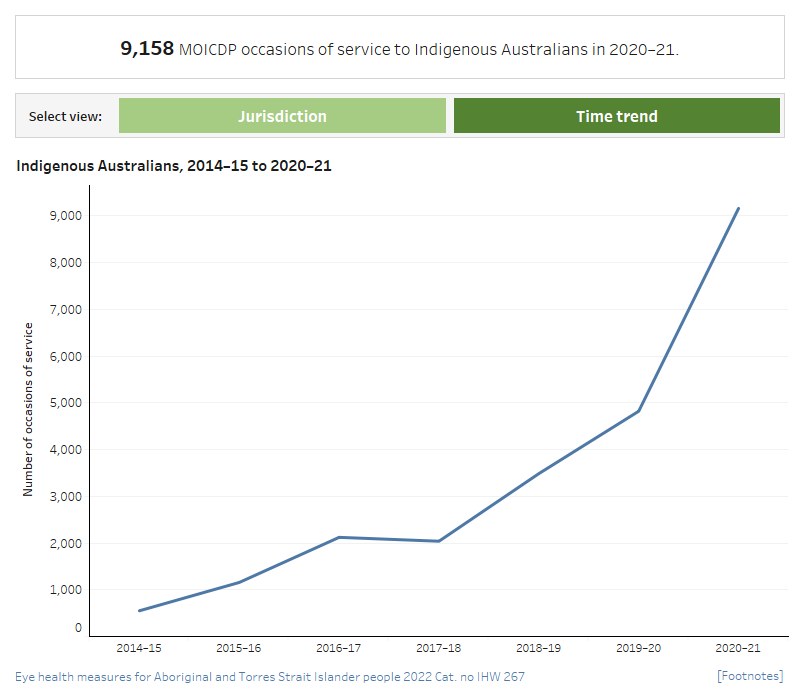Select the 'Number of occasions of service' axis title
The height and width of the screenshot is (700, 800).
pyautogui.click(x=28, y=409)
